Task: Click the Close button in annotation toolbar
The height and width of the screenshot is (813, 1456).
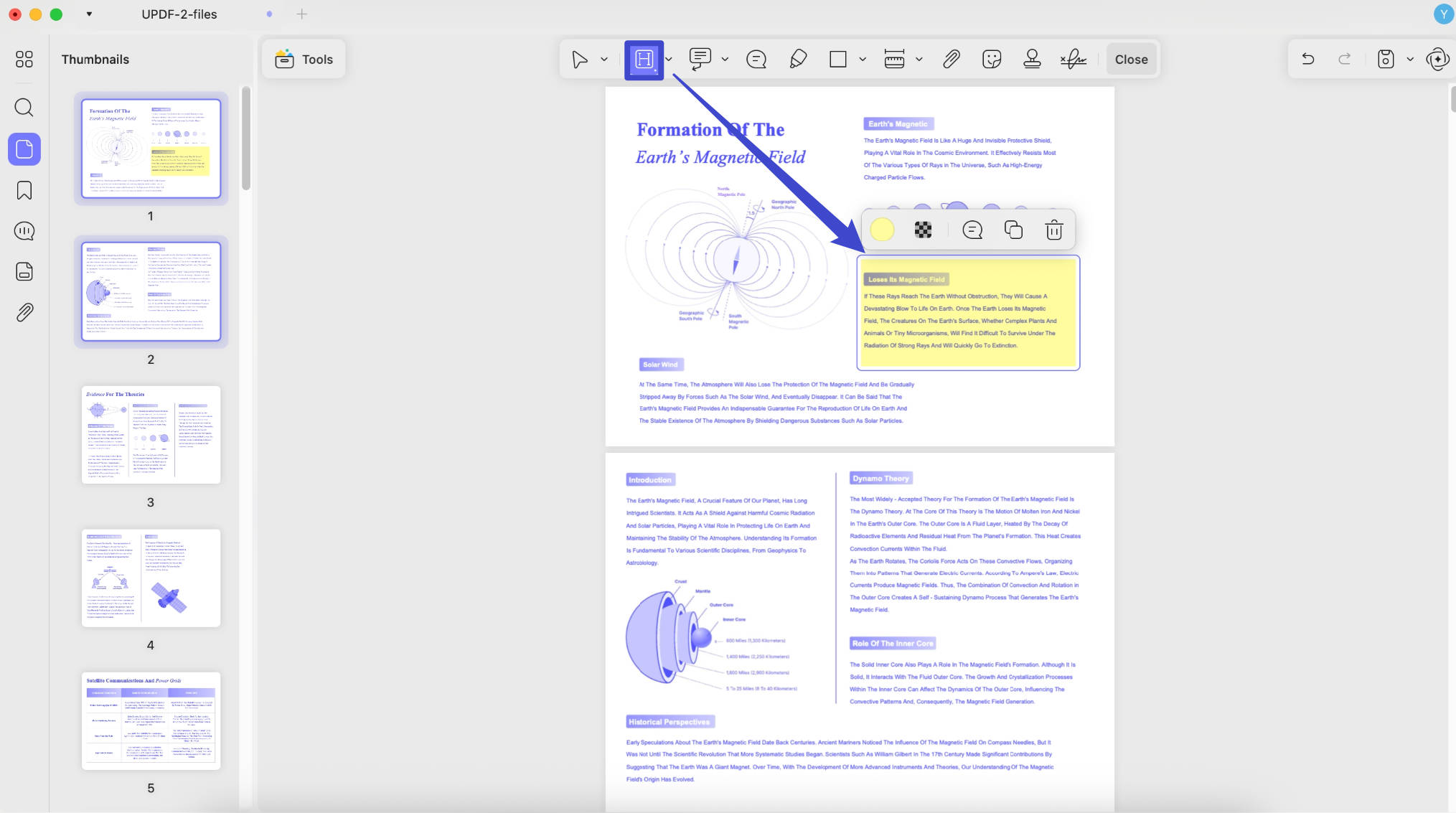Action: click(x=1131, y=60)
